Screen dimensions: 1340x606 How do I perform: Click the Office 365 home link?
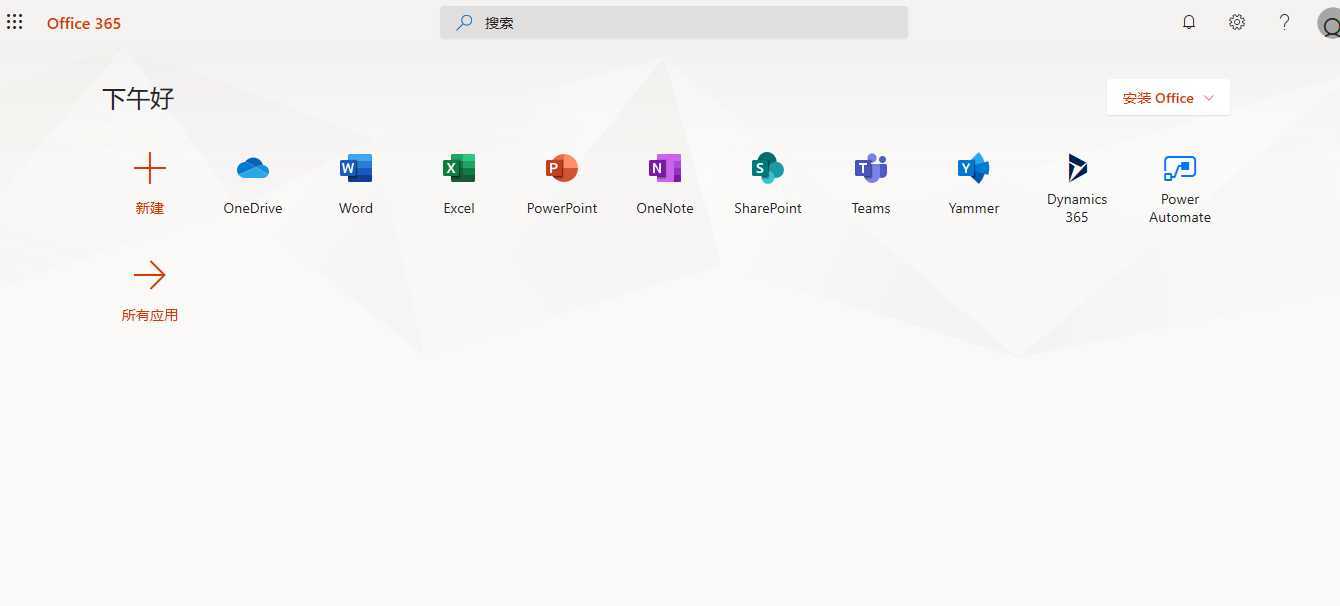click(84, 23)
